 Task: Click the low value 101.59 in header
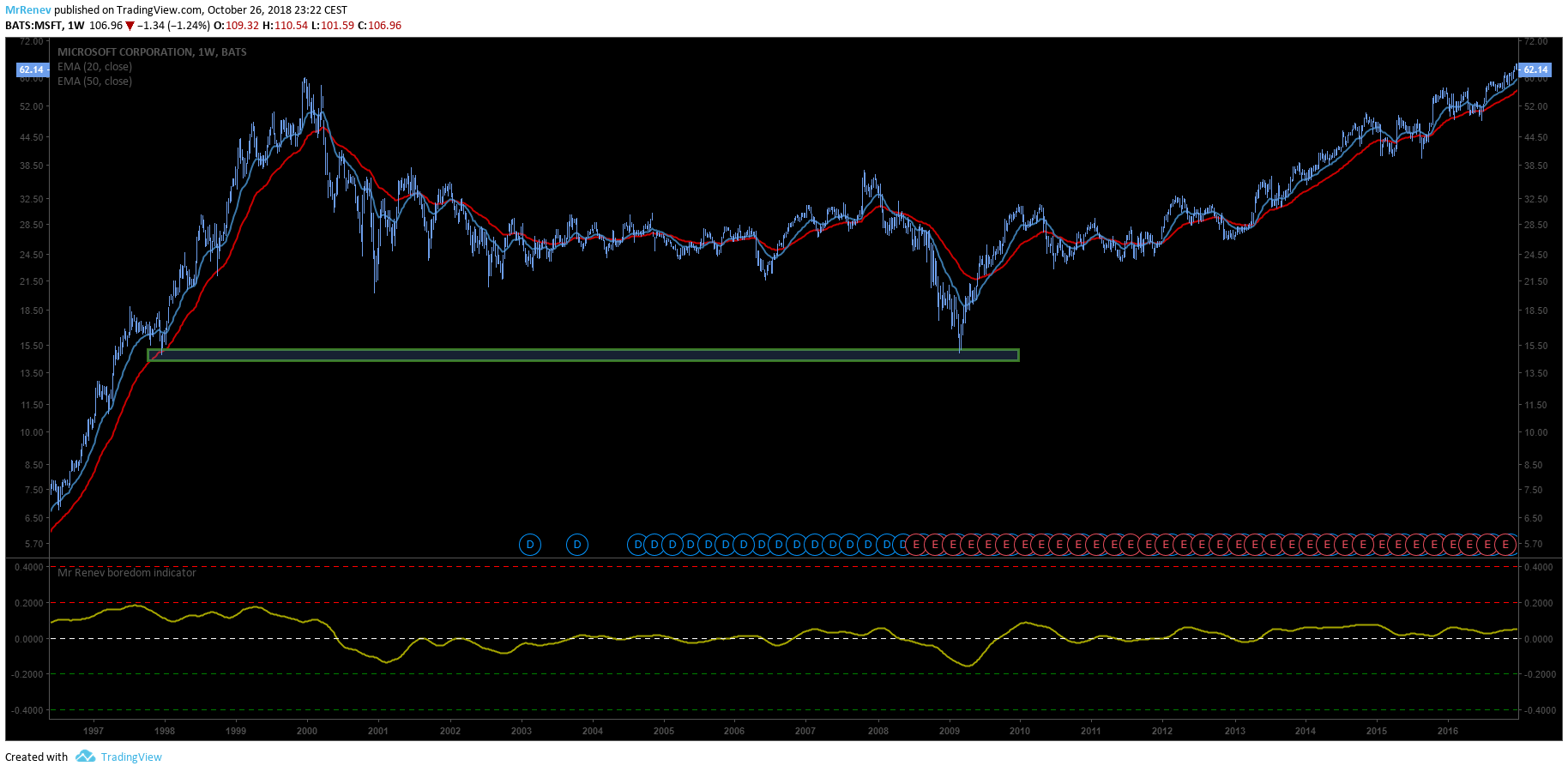point(337,26)
